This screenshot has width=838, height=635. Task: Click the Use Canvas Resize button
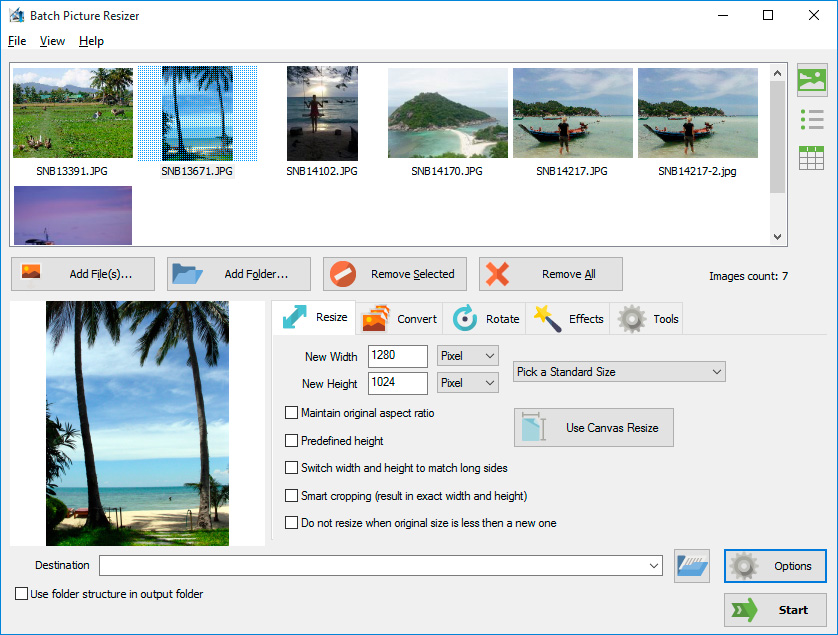[x=593, y=427]
